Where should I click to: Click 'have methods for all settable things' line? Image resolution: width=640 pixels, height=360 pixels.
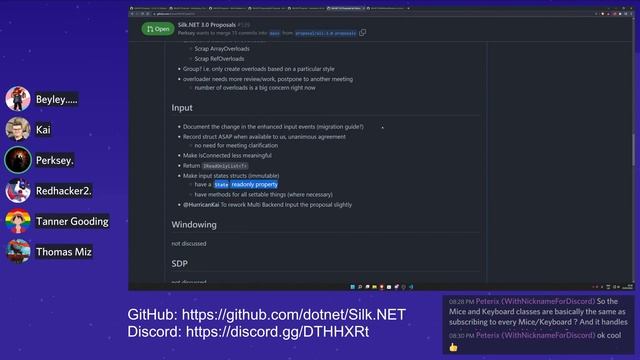tap(263, 195)
